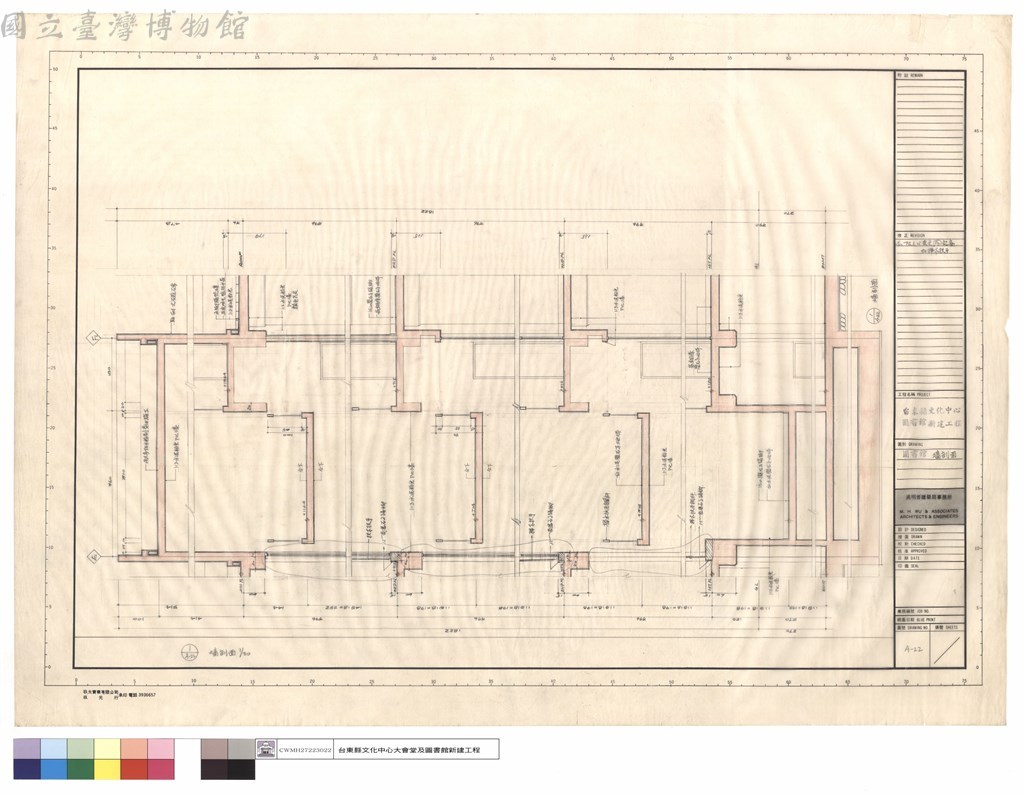Click the section marker circle beside 牆剖面 title
This screenshot has width=1024, height=795.
(189, 651)
